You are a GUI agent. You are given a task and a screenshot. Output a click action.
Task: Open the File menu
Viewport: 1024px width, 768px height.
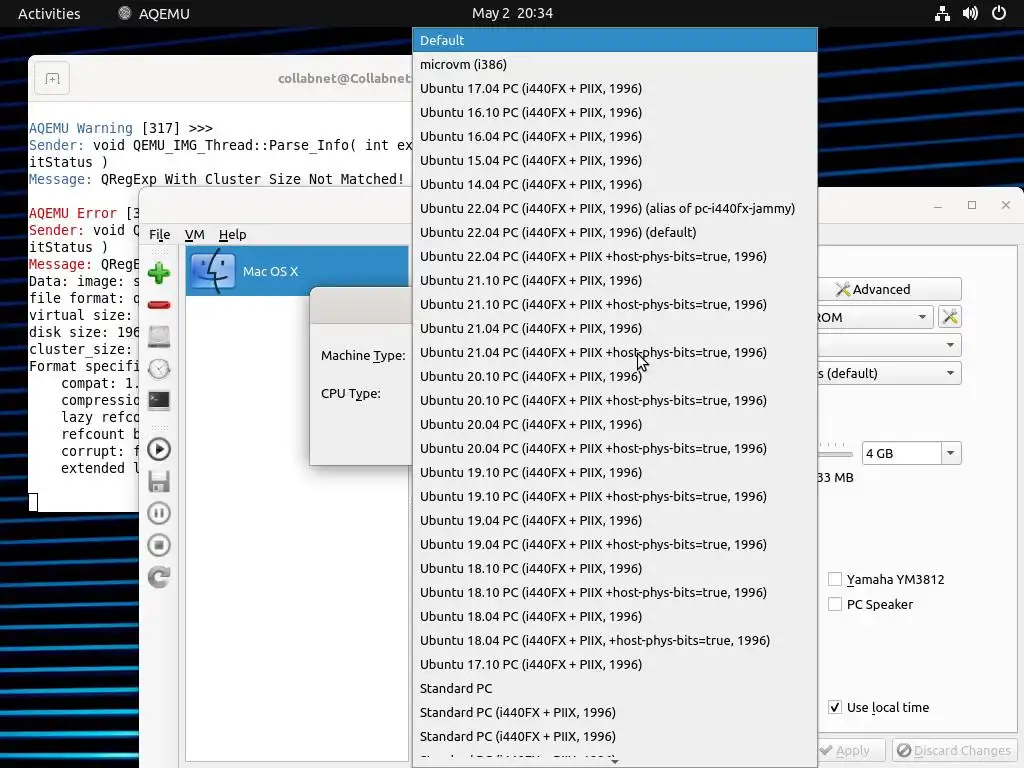click(x=159, y=234)
